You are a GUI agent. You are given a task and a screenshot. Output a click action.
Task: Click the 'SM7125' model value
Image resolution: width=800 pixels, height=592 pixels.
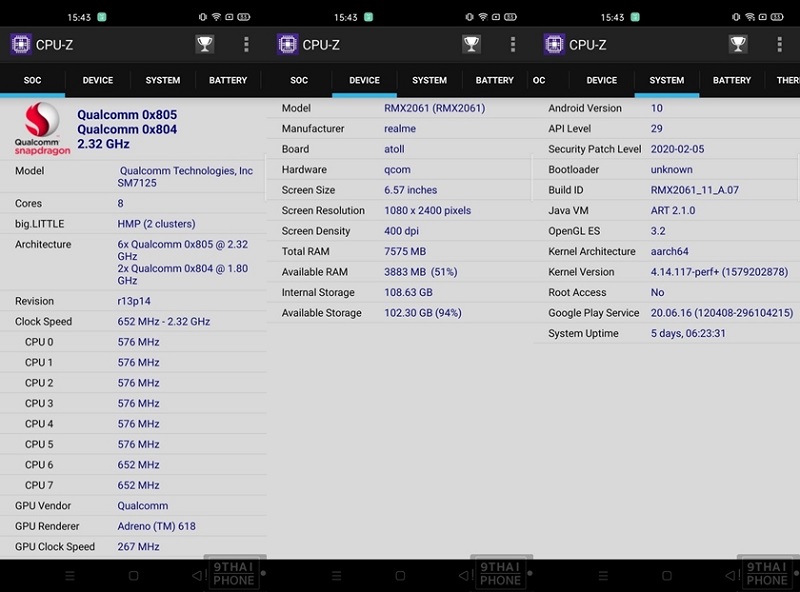coord(137,183)
